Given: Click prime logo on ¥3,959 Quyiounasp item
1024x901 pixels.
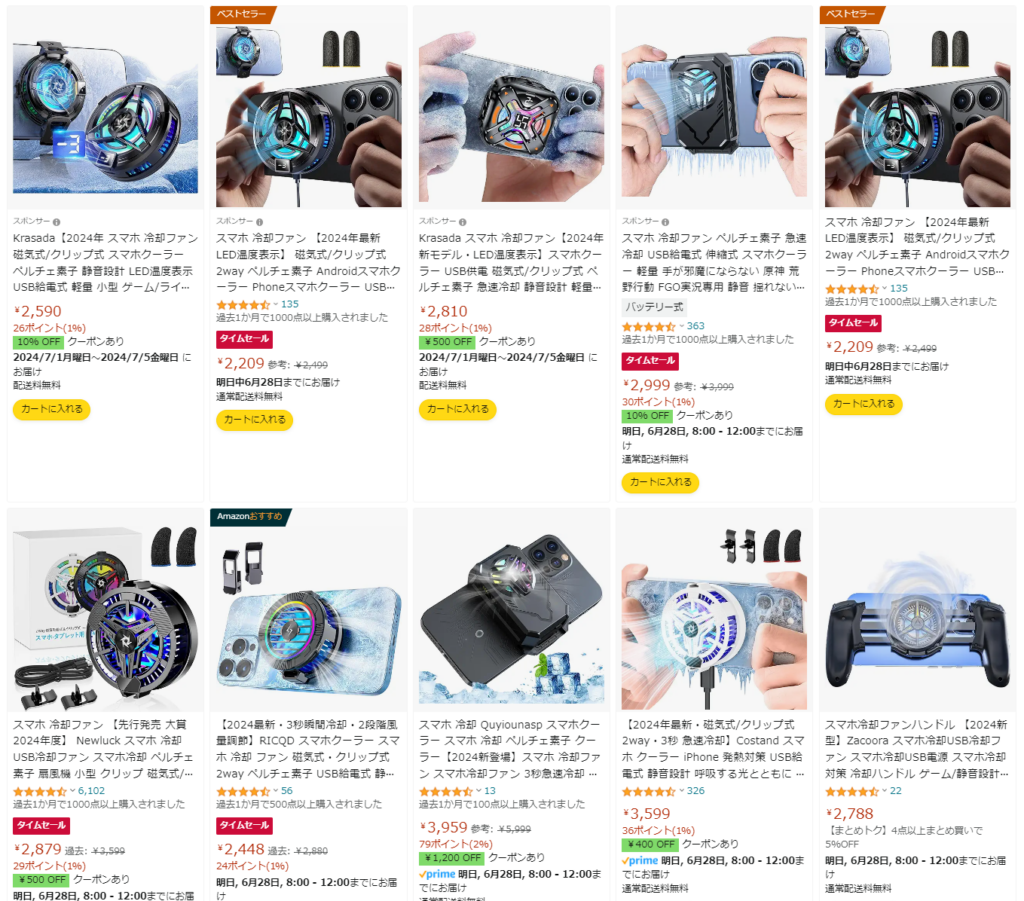Looking at the screenshot, I should point(437,874).
